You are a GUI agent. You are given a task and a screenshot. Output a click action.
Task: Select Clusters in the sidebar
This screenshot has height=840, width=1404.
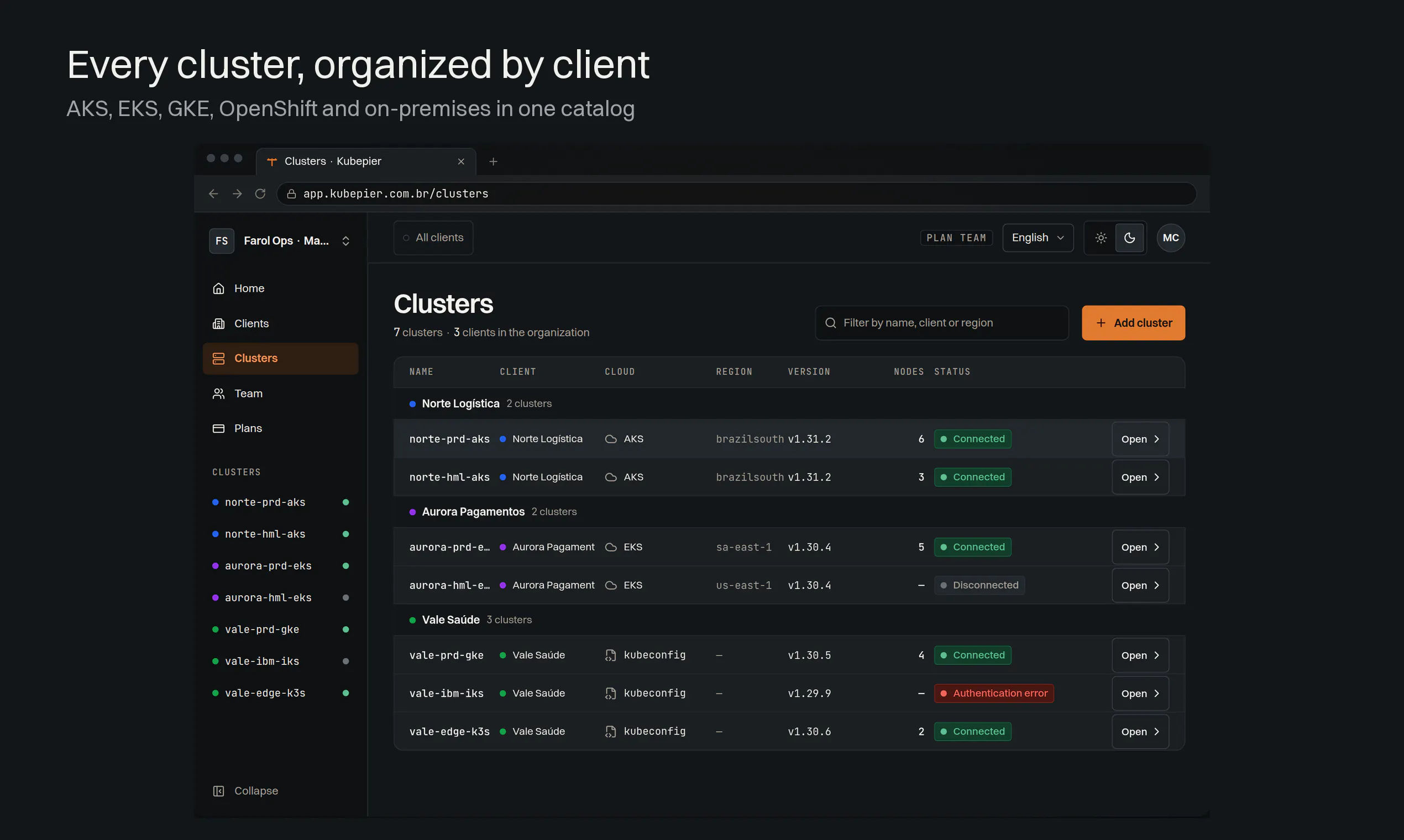pos(280,358)
